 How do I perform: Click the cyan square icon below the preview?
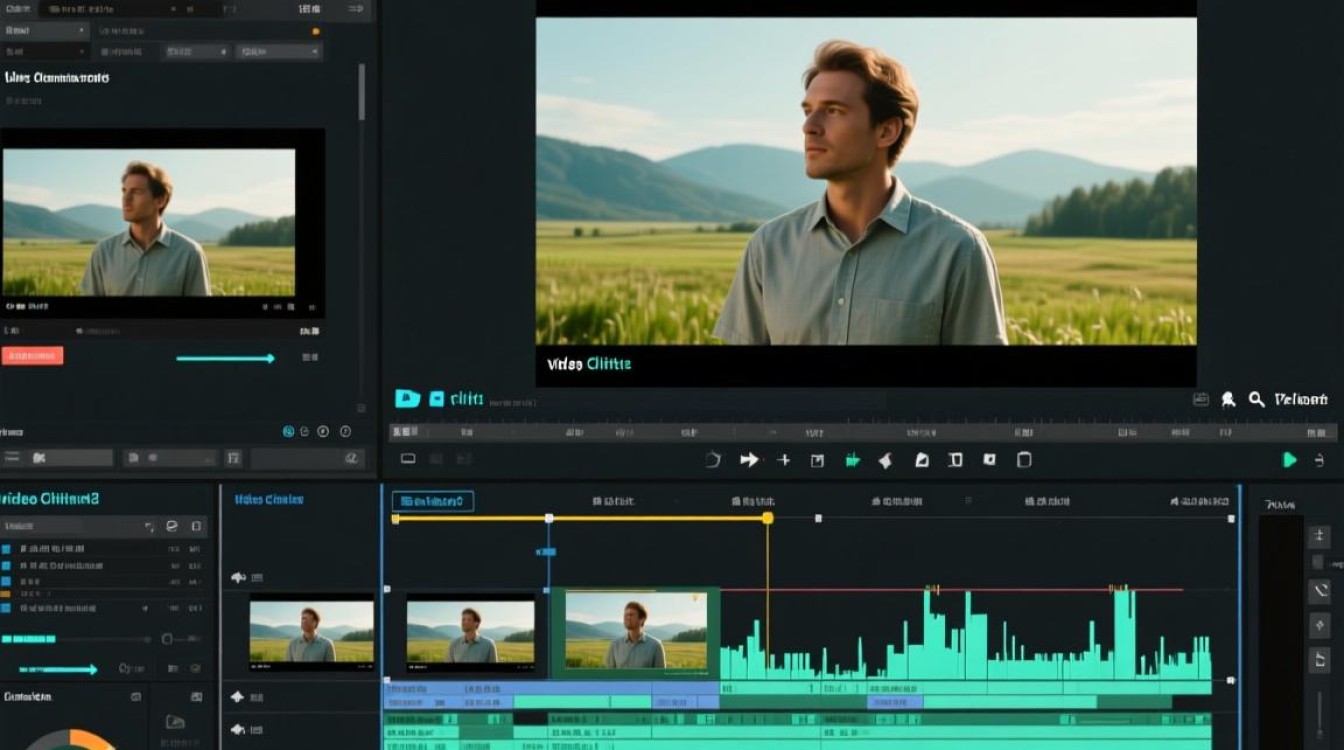coord(436,398)
